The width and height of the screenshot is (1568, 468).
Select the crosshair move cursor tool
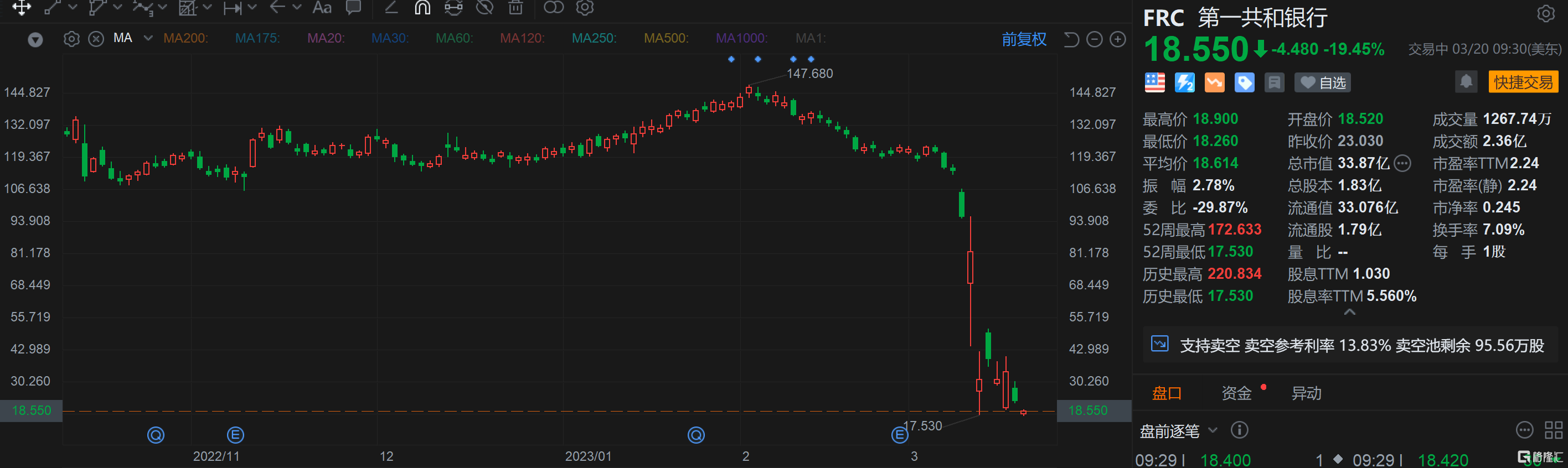[x=21, y=7]
